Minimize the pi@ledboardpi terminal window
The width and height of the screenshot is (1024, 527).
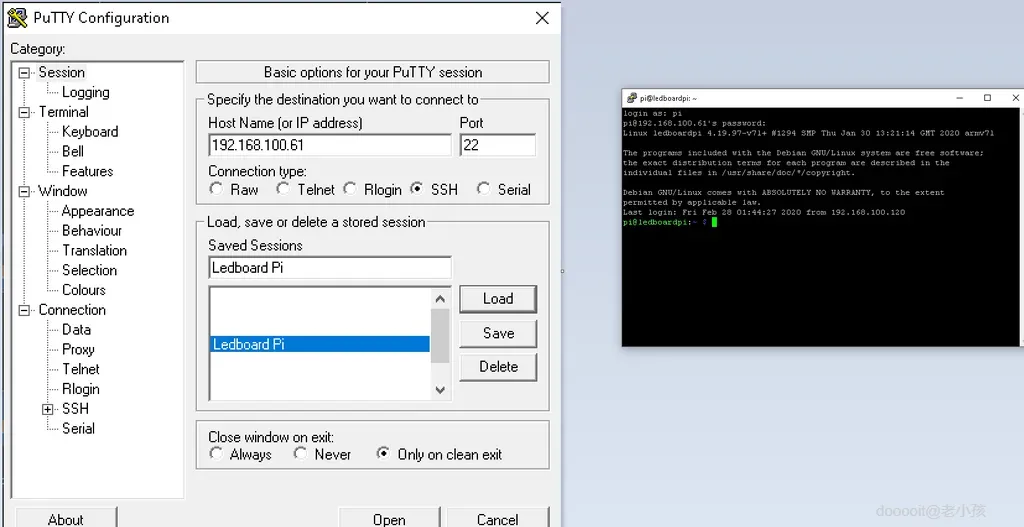tap(960, 98)
